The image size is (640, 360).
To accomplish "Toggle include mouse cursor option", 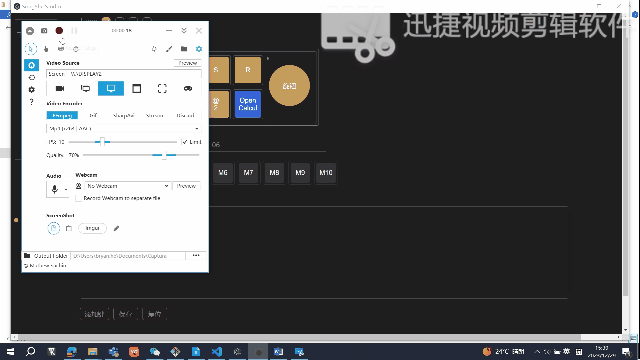I will click(31, 49).
